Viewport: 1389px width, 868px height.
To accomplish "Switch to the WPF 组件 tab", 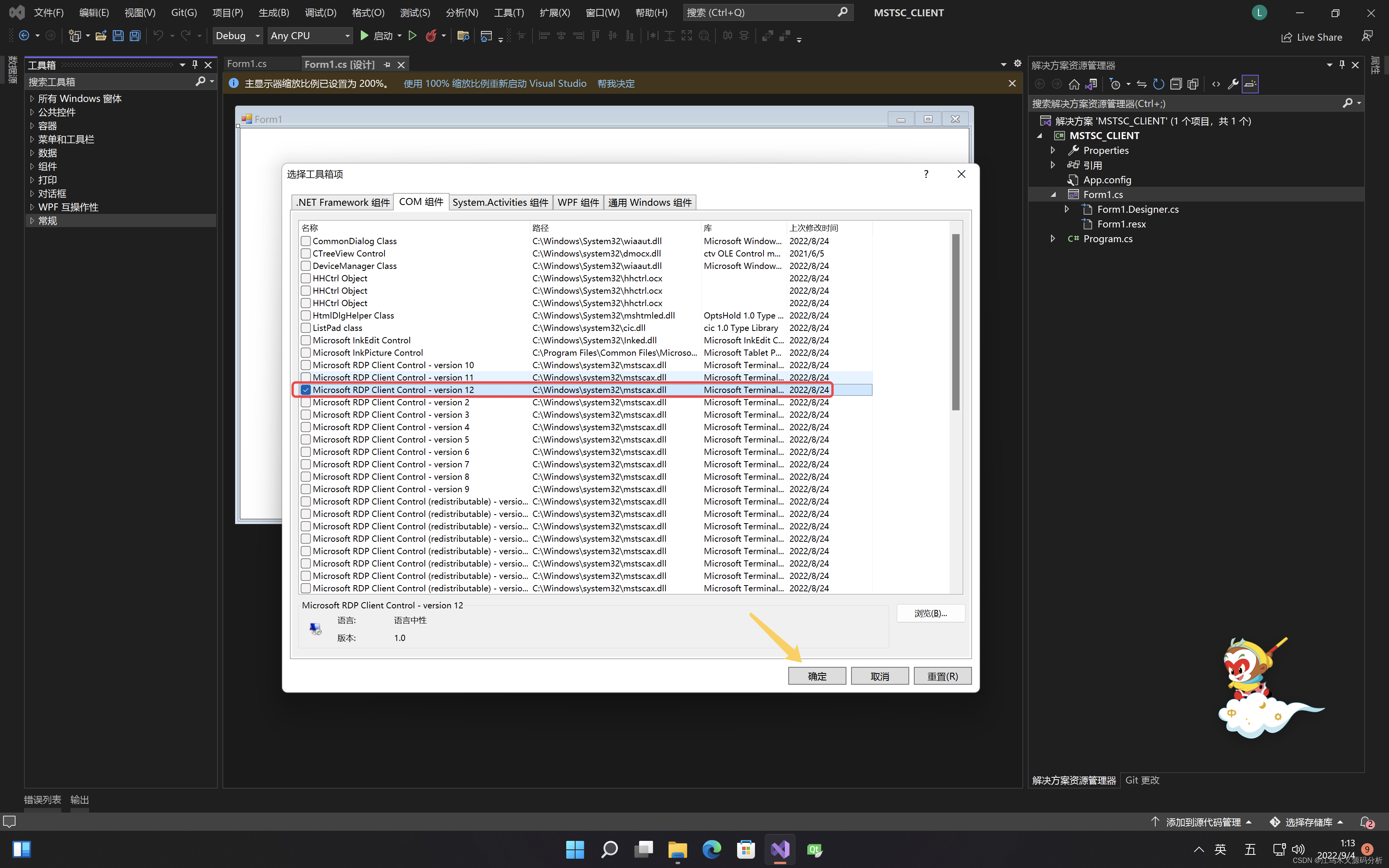I will (578, 203).
